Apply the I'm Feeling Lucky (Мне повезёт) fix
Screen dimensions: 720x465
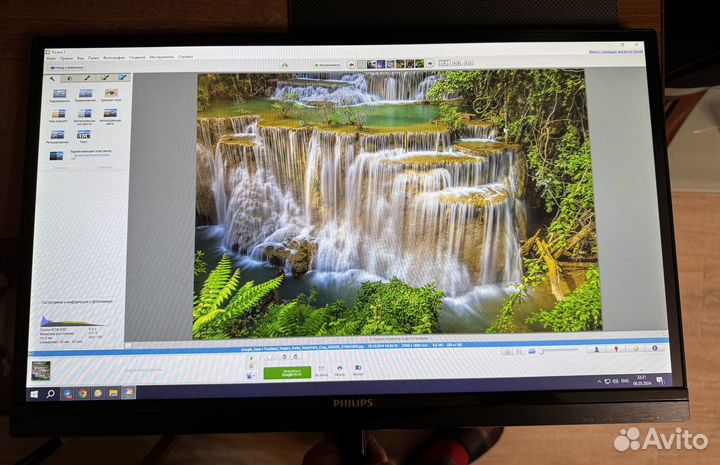pyautogui.click(x=57, y=115)
